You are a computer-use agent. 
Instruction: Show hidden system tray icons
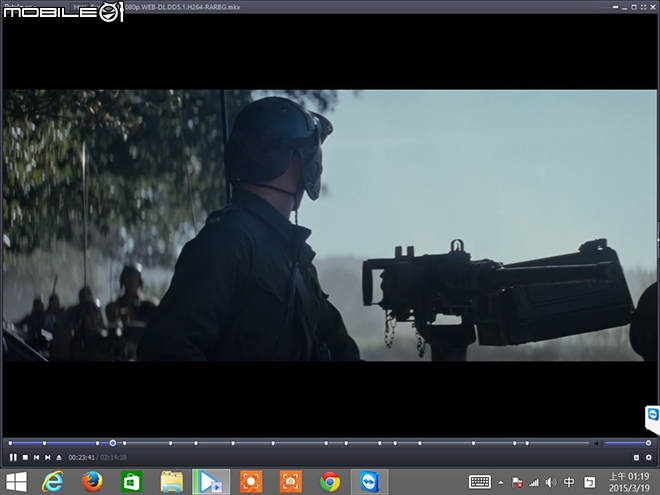(x=501, y=482)
